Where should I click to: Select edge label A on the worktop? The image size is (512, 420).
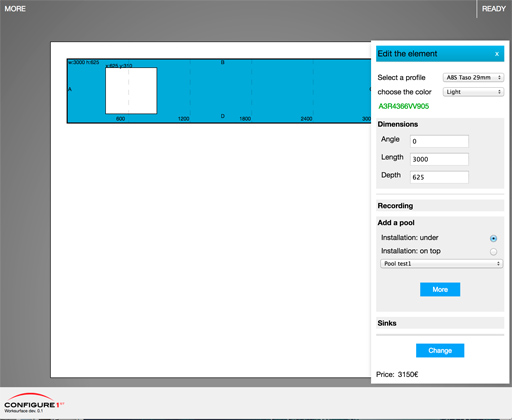pyautogui.click(x=70, y=89)
